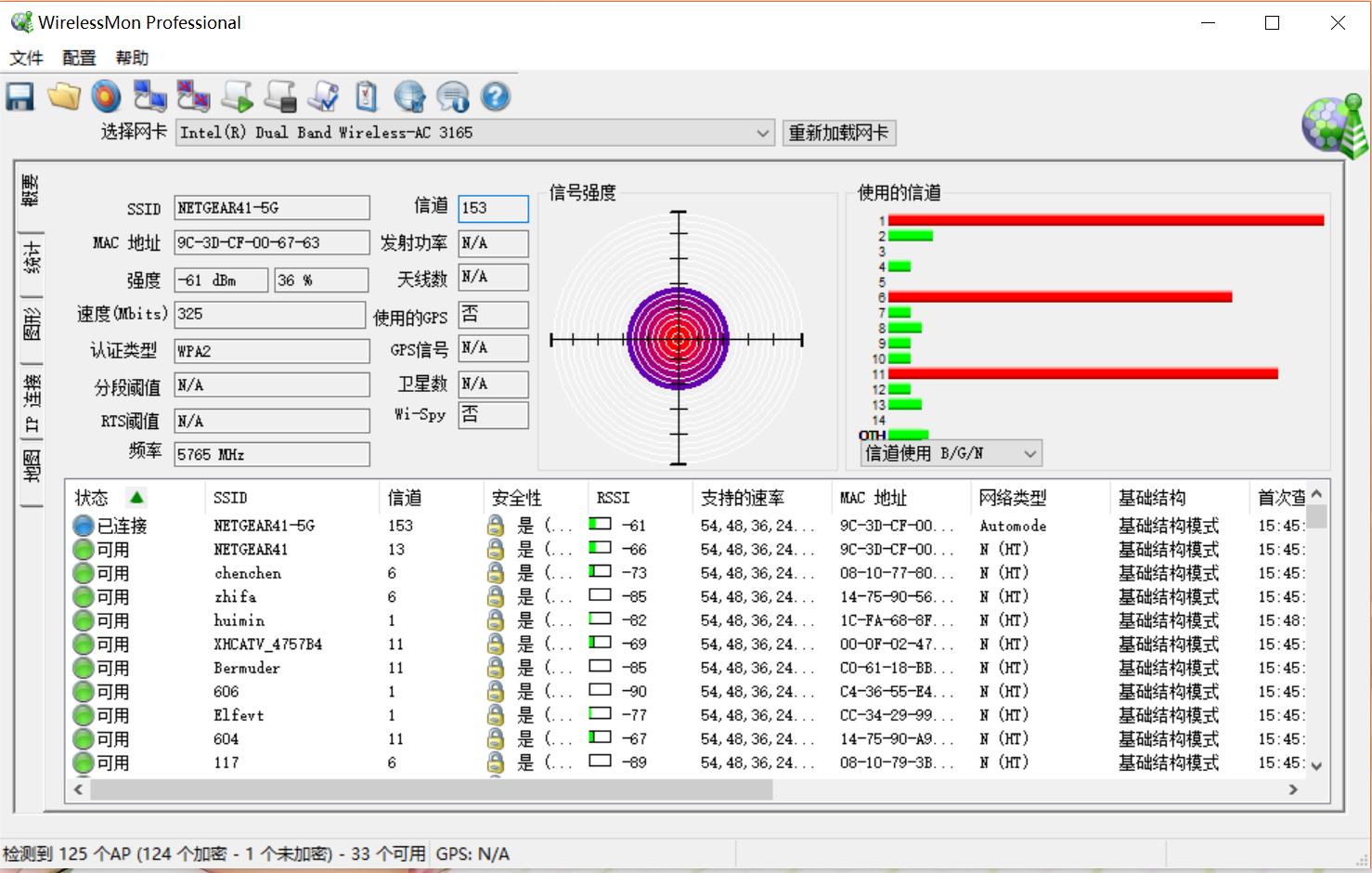1372x873 pixels.
Task: Switch to the 统计 sidebar tab
Action: [x=31, y=260]
